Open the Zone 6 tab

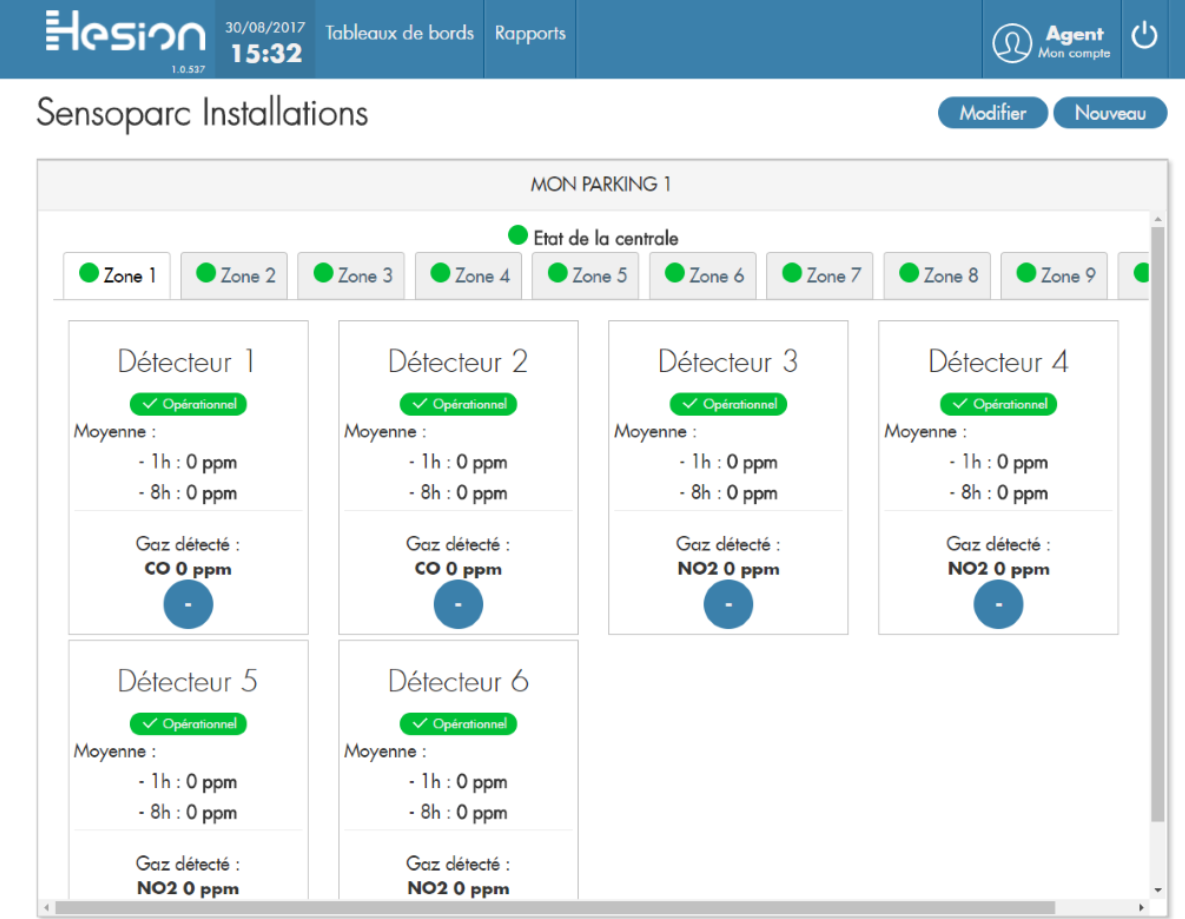703,275
